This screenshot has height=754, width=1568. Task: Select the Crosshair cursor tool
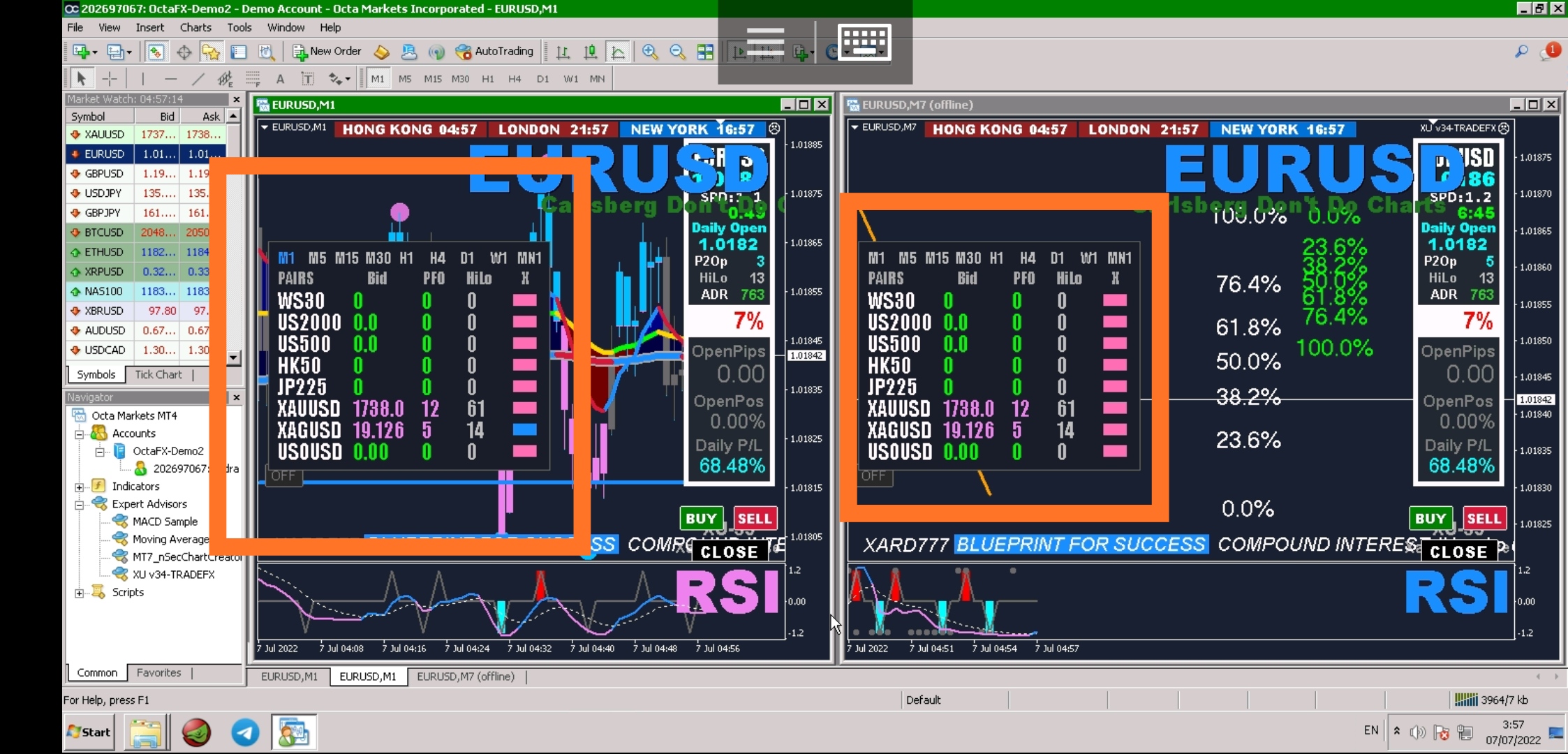tap(110, 79)
